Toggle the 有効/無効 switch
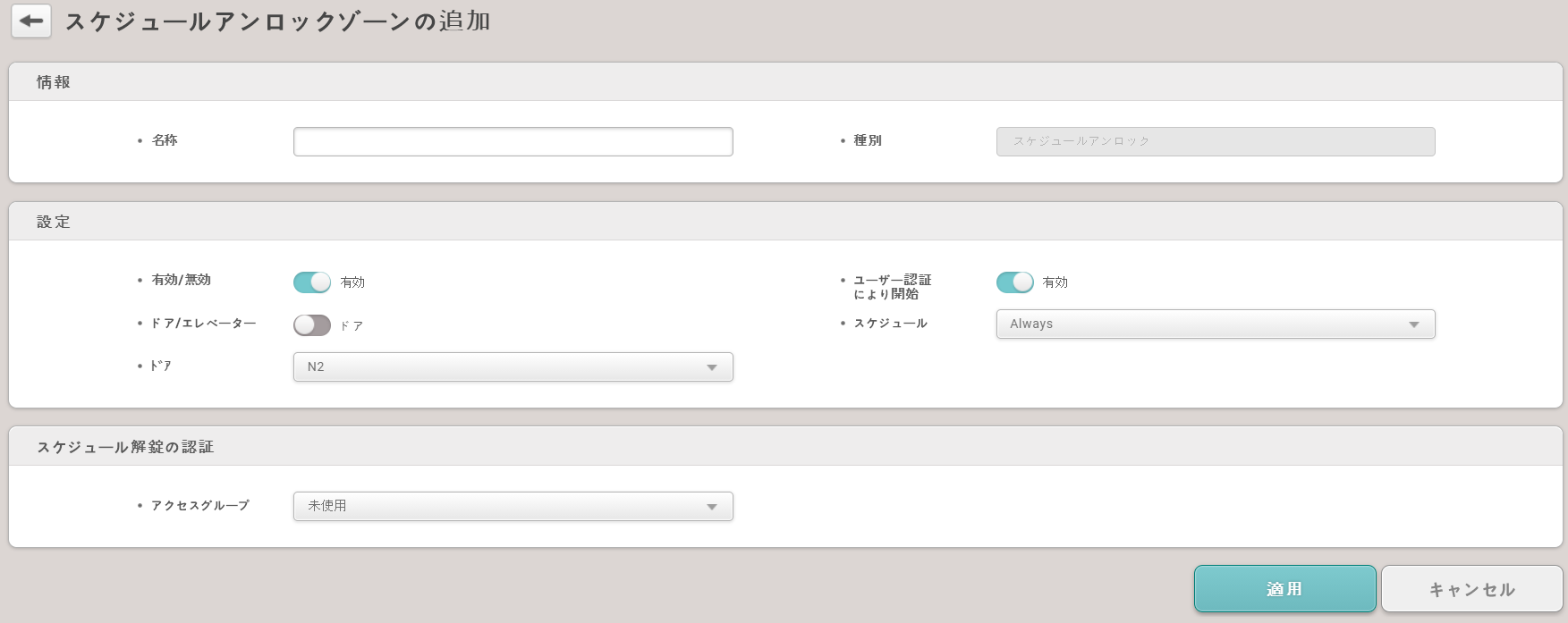 (312, 282)
